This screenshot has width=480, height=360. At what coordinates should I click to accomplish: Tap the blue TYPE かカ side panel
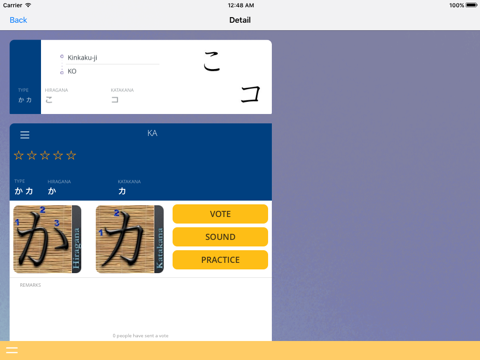pos(25,77)
